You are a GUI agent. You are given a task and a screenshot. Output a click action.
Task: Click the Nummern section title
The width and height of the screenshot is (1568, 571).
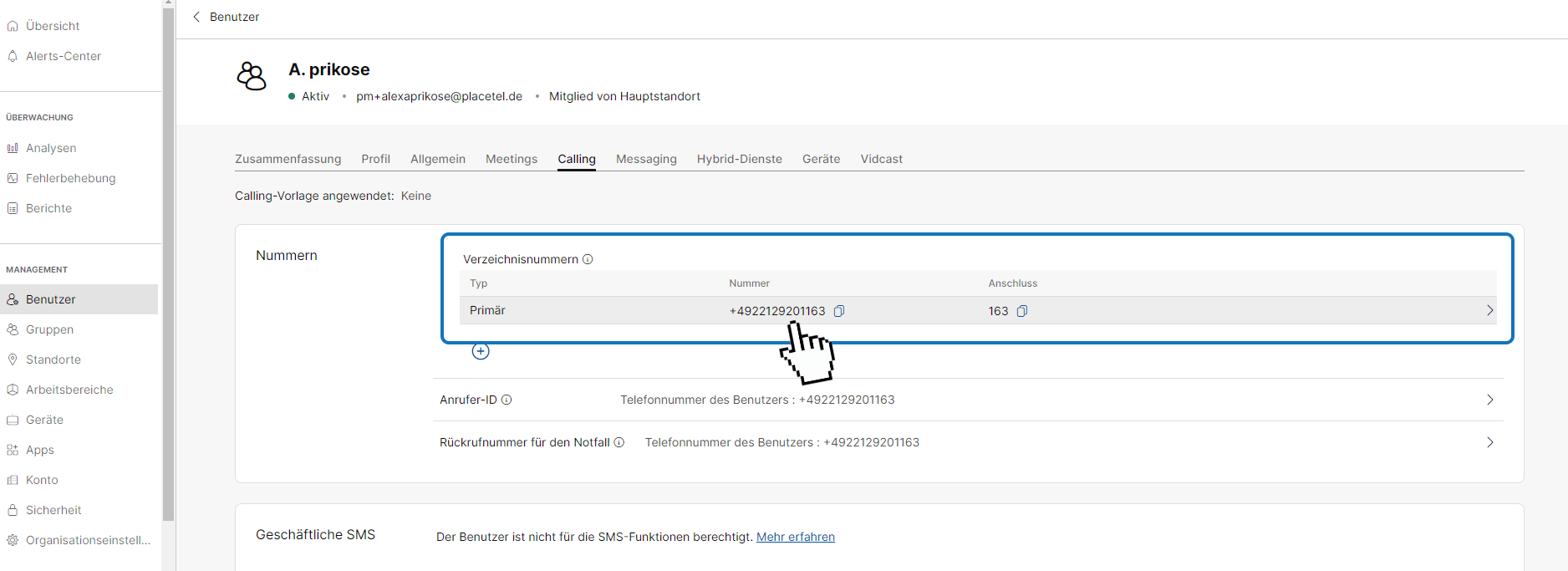pyautogui.click(x=287, y=255)
